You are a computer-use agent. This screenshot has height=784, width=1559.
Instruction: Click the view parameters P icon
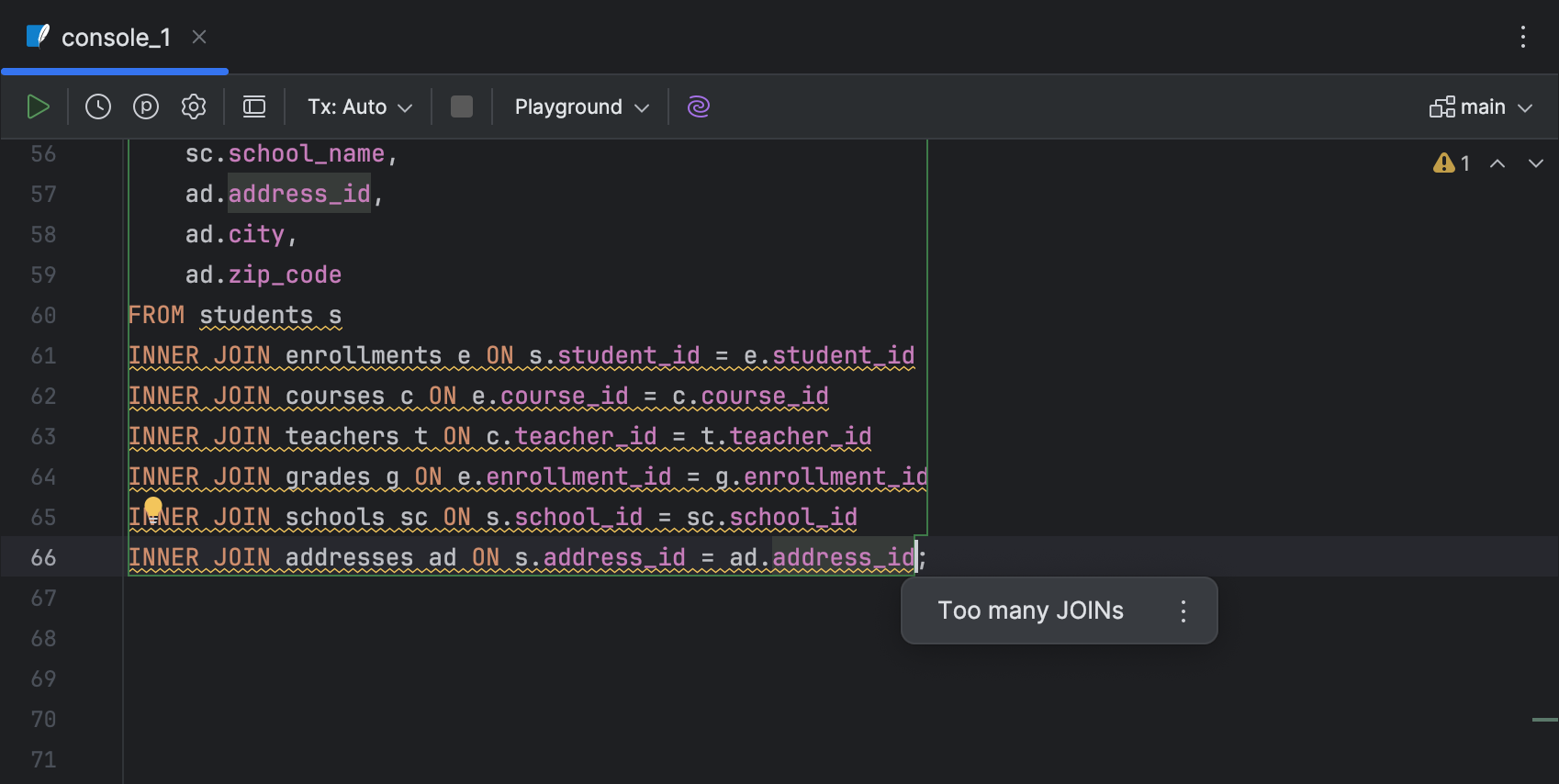coord(146,106)
